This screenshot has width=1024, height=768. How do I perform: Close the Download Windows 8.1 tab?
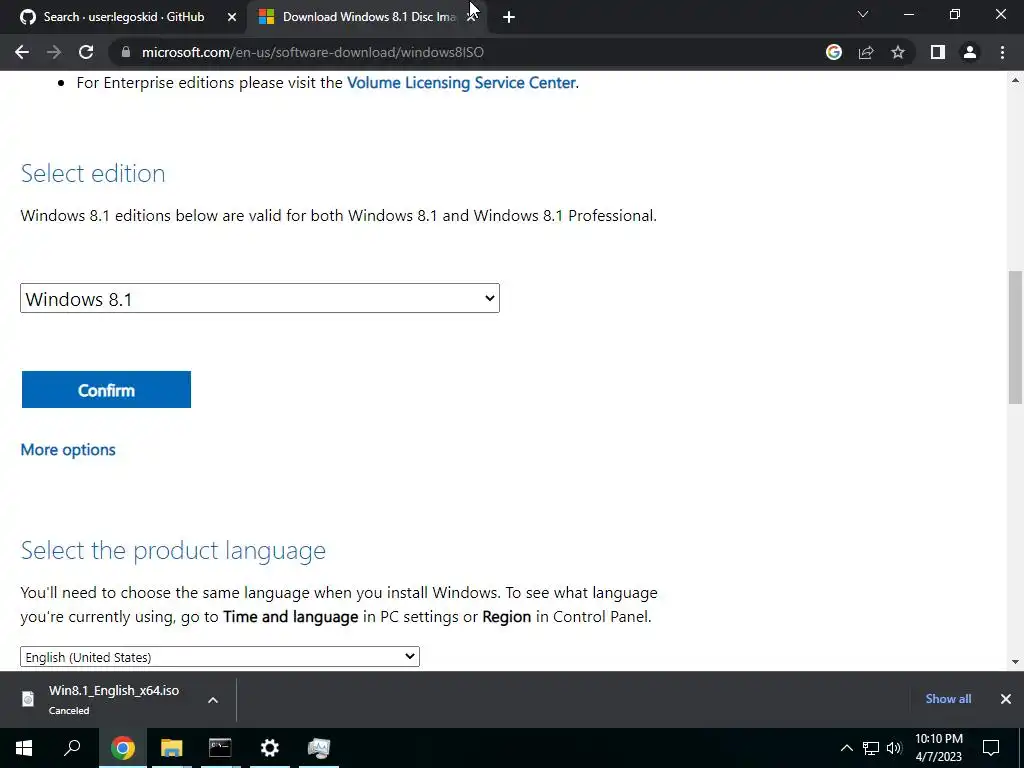point(471,17)
